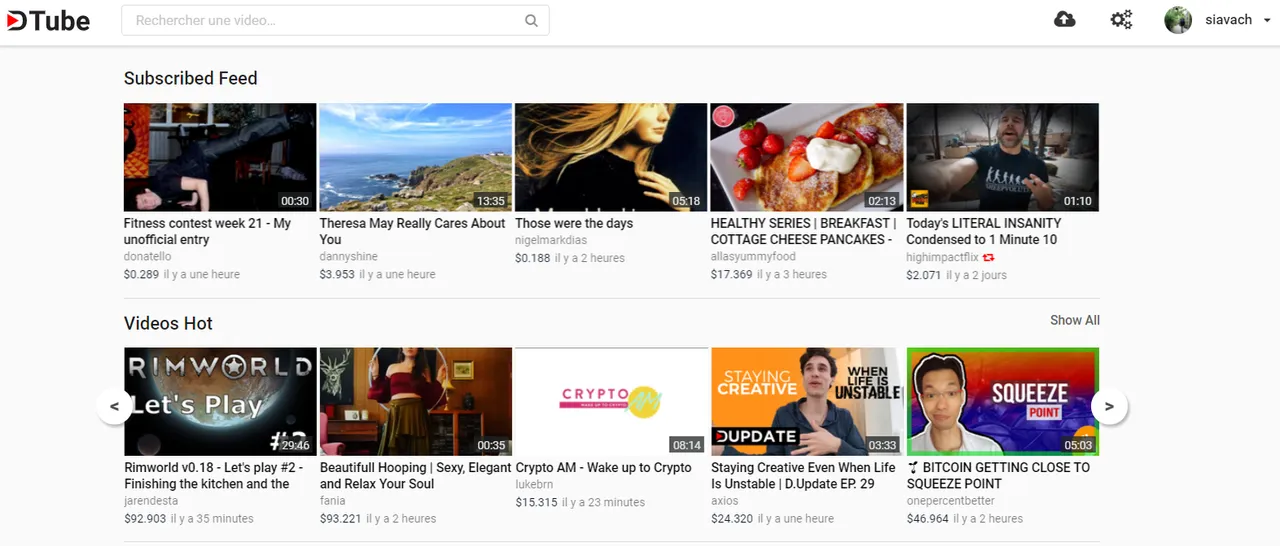Click the $93.221 payout value
The width and height of the screenshot is (1280, 546).
[x=341, y=518]
